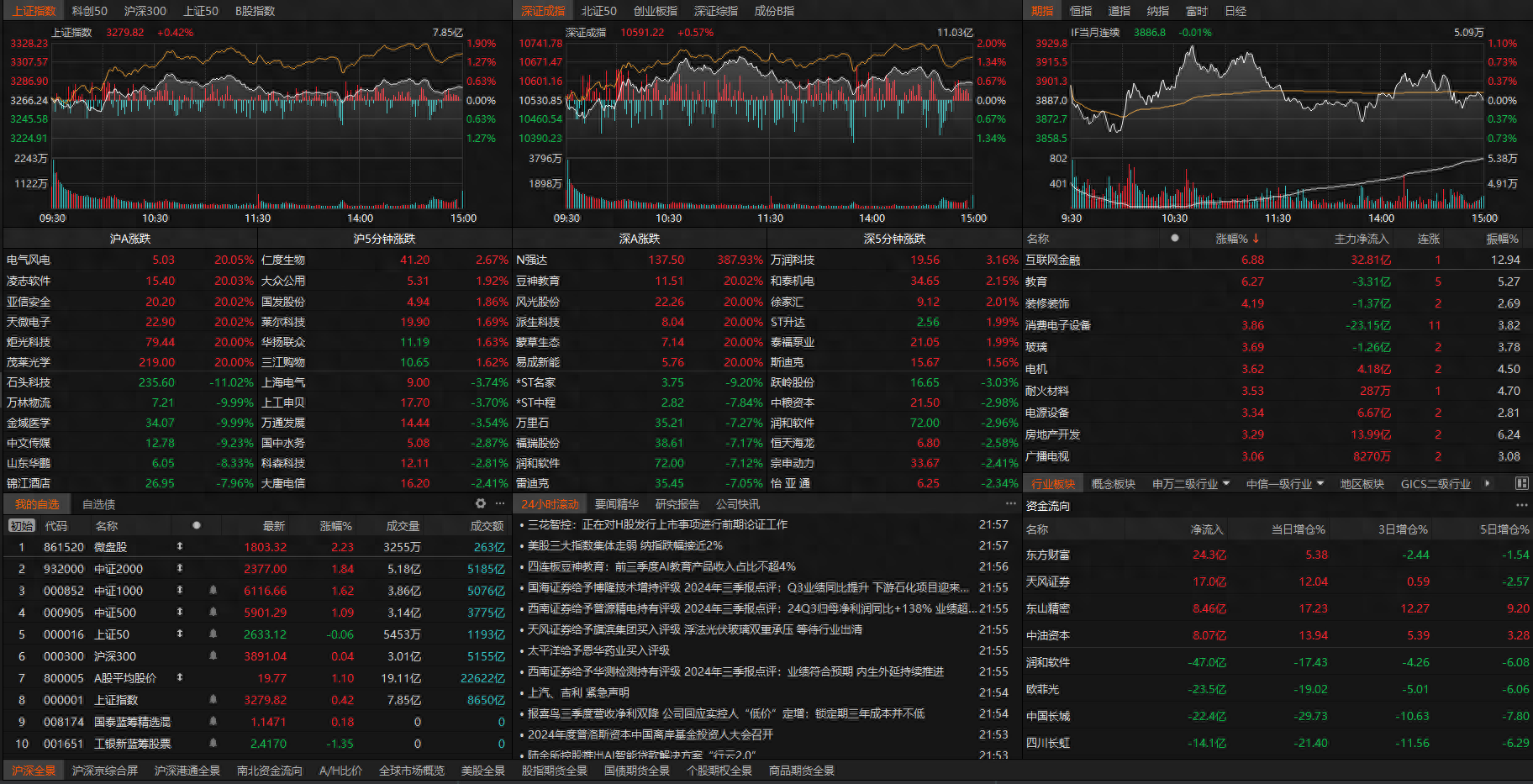Click 深证成指 volume bars area
The height and width of the screenshot is (784, 1533).
[x=771, y=182]
